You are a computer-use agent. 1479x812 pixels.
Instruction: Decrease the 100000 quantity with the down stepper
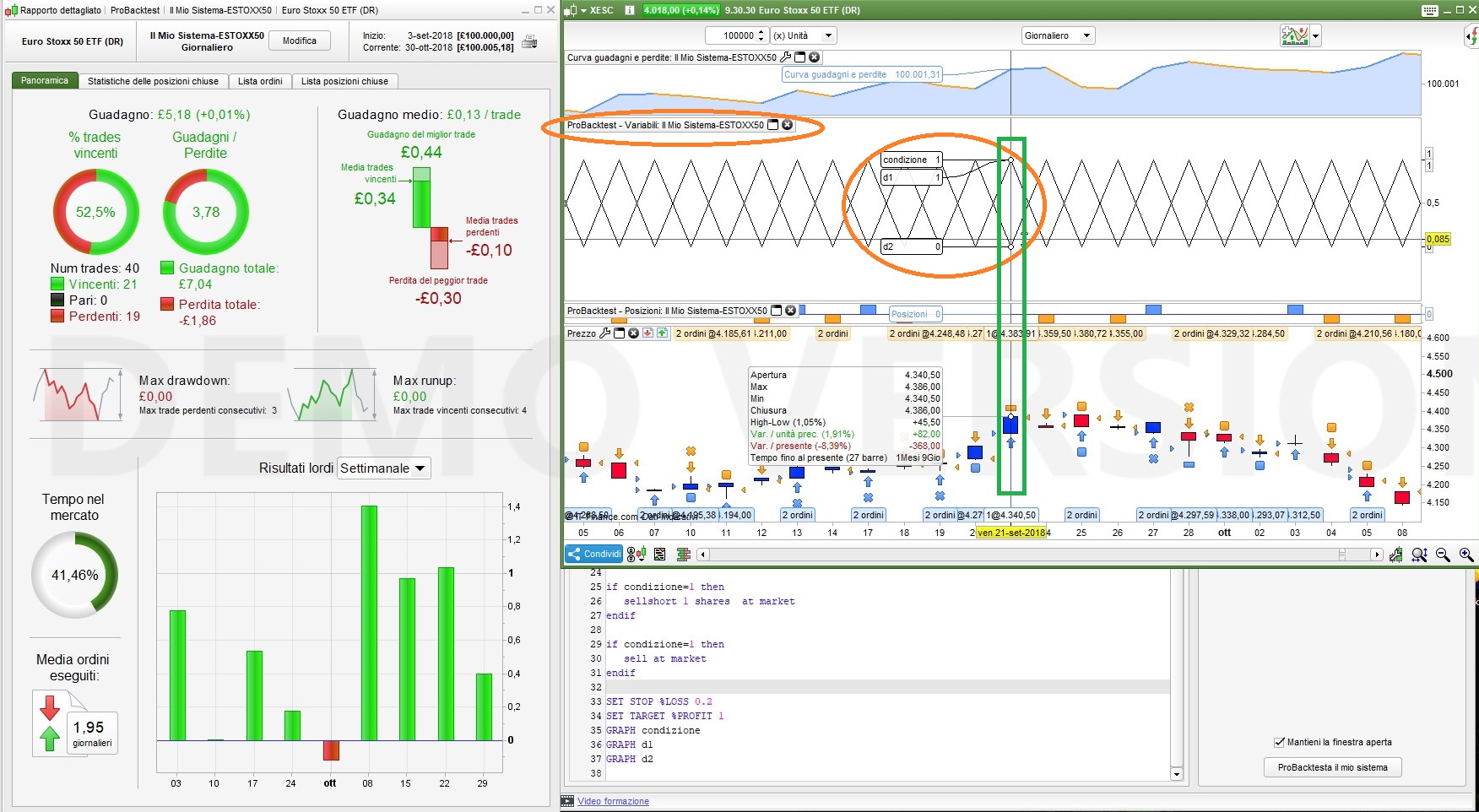coord(761,40)
